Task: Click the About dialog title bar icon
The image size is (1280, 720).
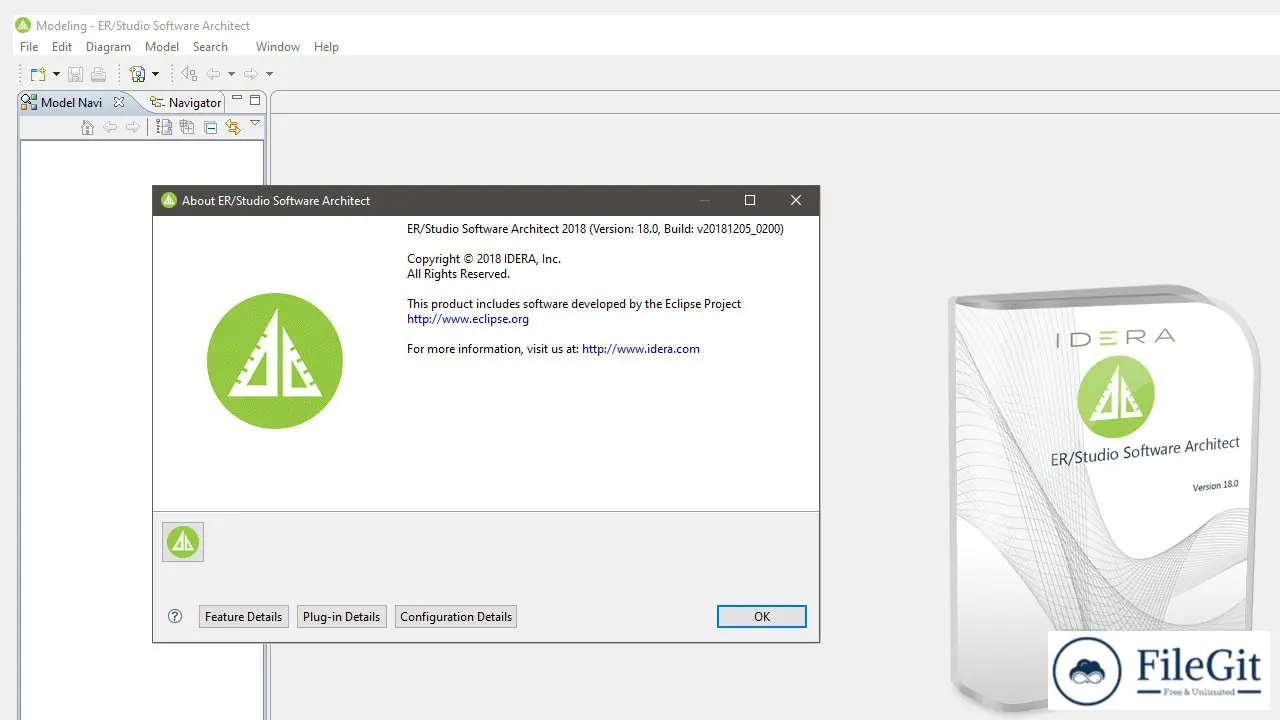Action: pyautogui.click(x=169, y=200)
